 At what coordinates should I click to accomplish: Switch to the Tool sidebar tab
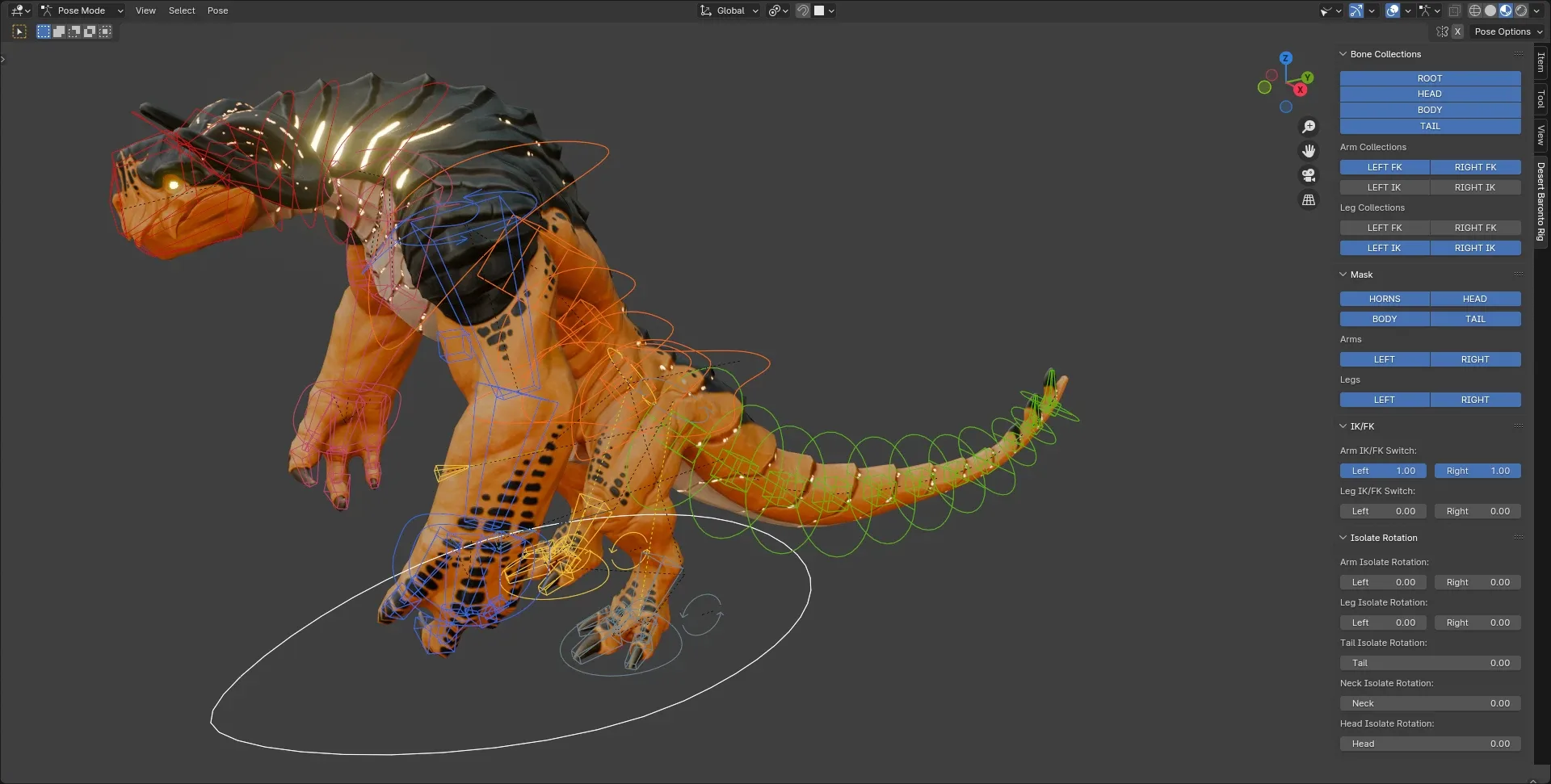click(1540, 99)
